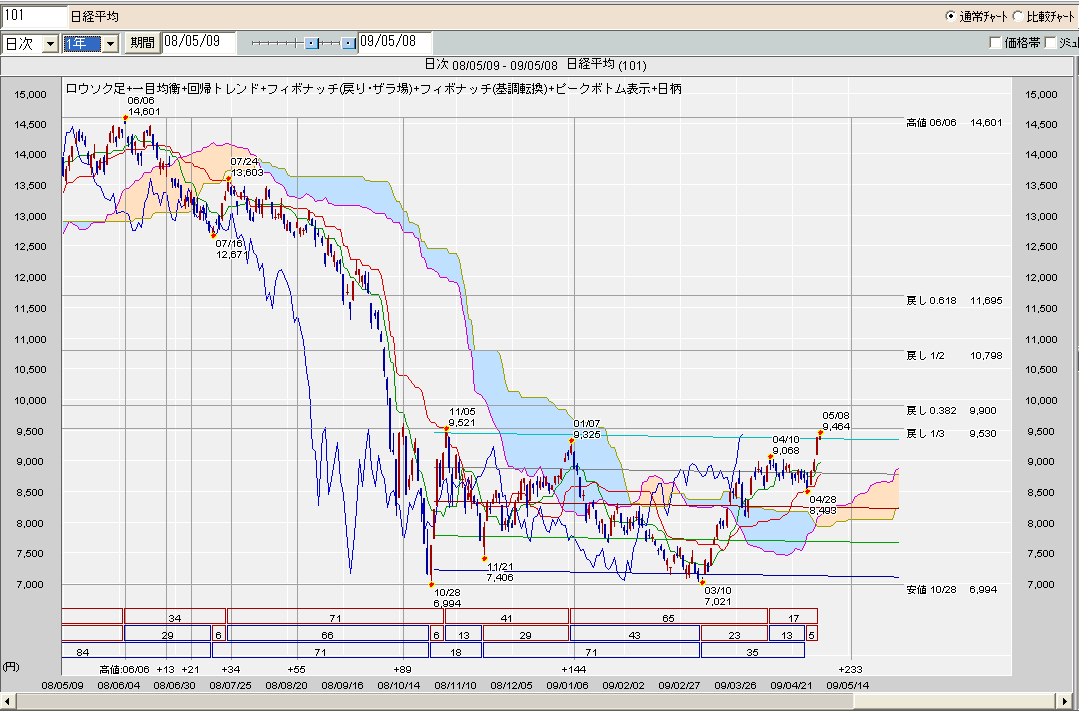The image size is (1079, 711).
Task: Click the 07/16 12,671 bottom marker
Action: [213, 235]
